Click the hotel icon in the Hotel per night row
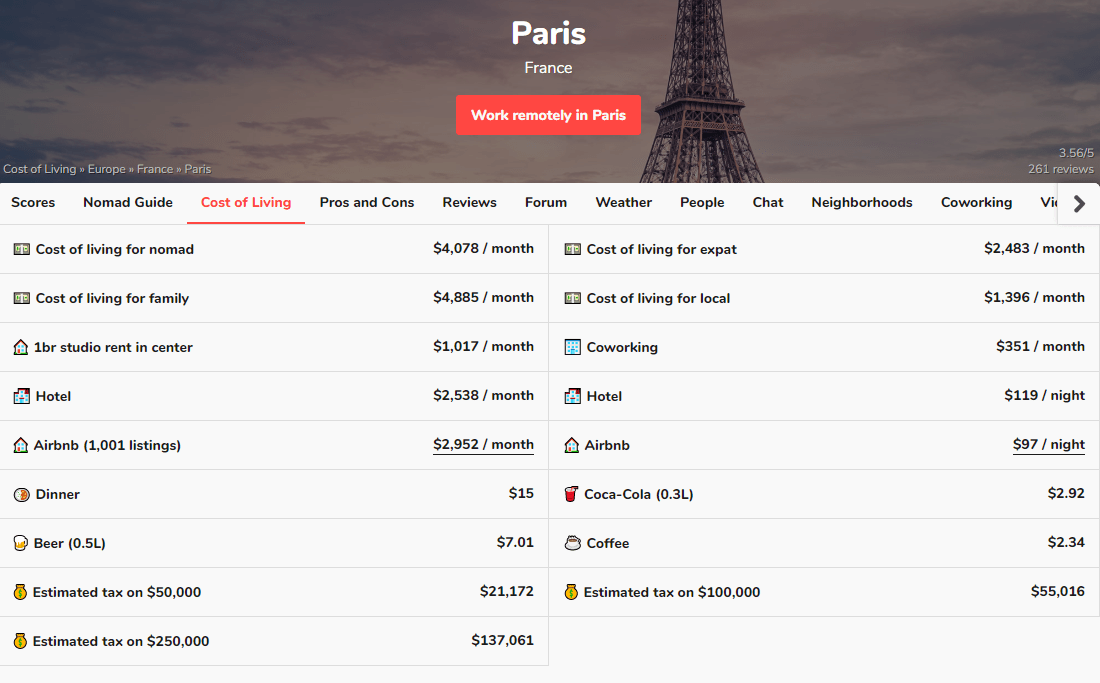Screen dimensions: 1100x683 pyautogui.click(x=572, y=396)
